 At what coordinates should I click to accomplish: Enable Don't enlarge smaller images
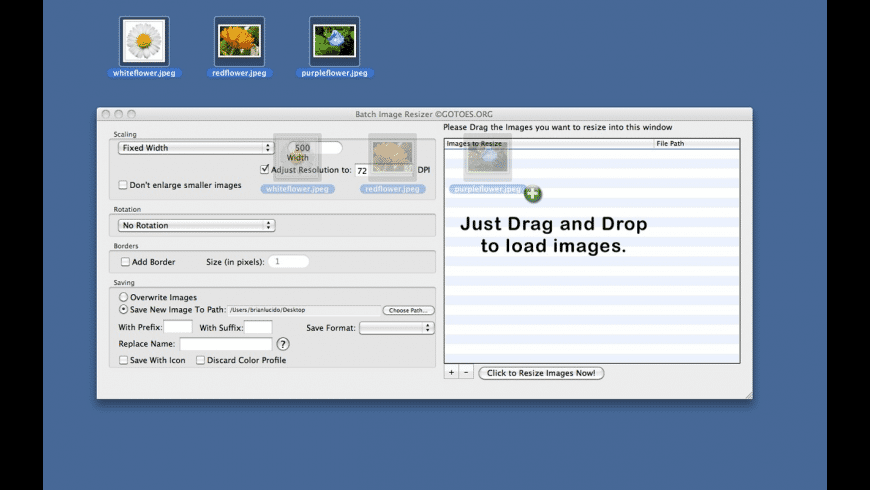click(x=123, y=185)
